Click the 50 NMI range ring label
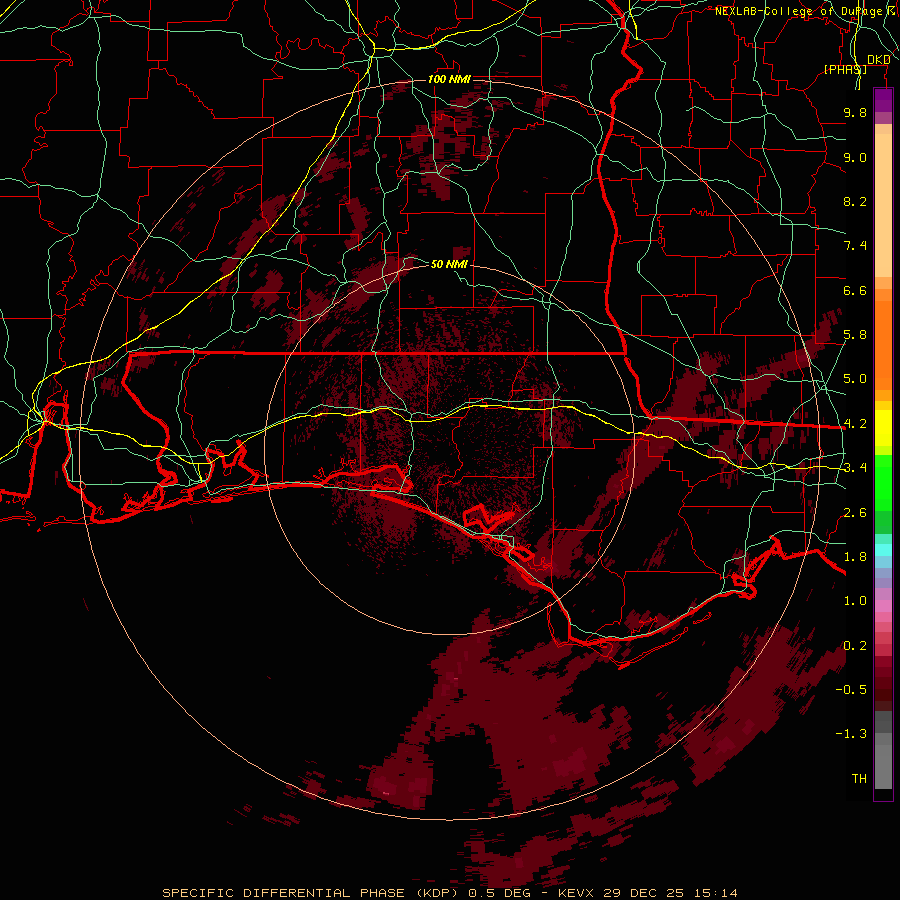This screenshot has height=900, width=900. click(449, 264)
